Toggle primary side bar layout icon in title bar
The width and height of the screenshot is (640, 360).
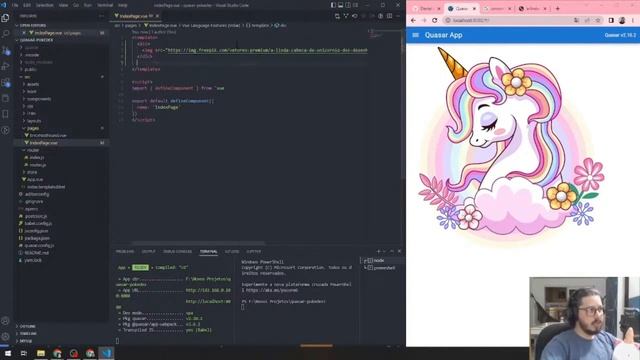(x=333, y=5)
